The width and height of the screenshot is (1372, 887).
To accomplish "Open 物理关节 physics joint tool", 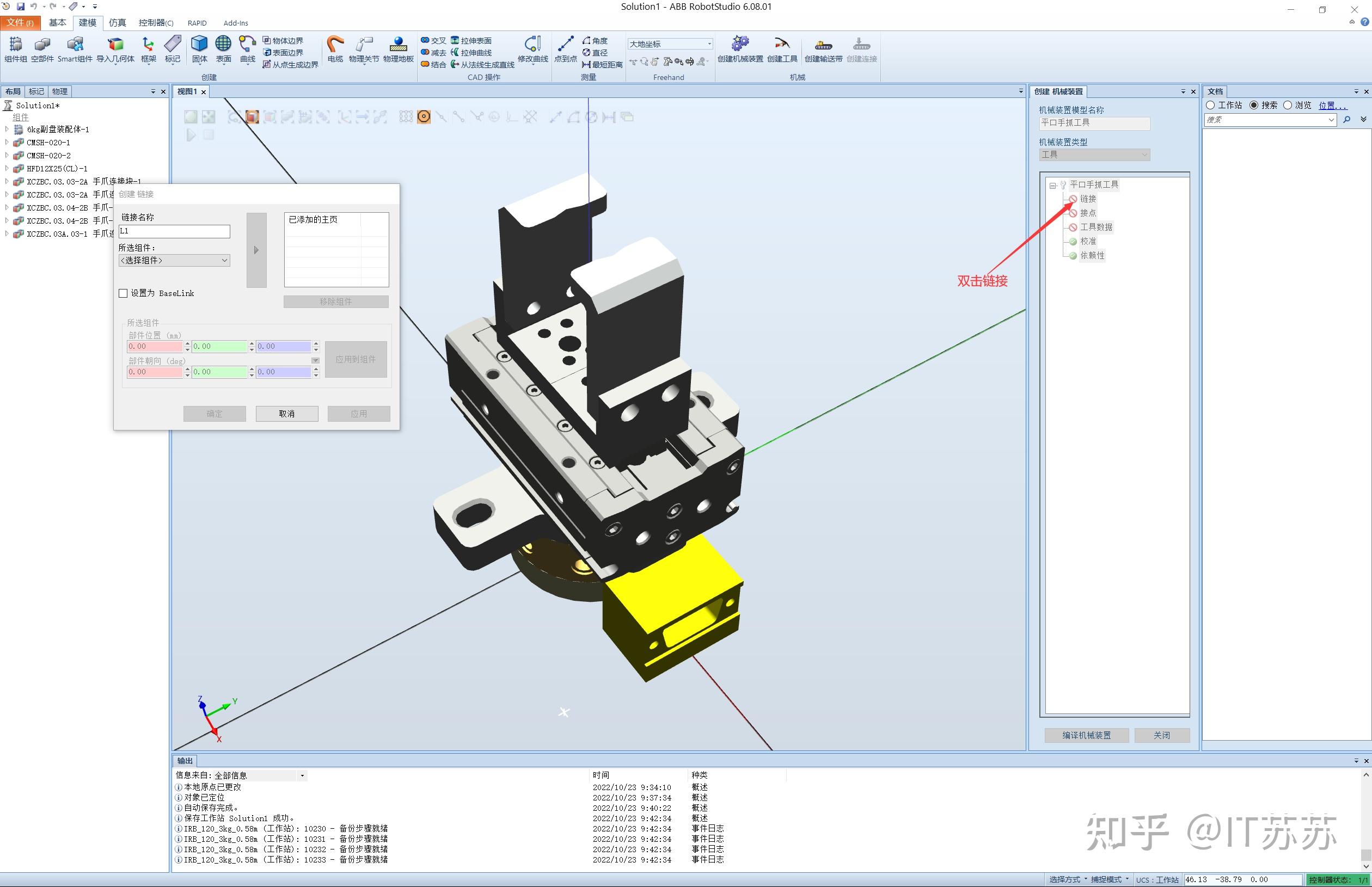I will tap(364, 49).
